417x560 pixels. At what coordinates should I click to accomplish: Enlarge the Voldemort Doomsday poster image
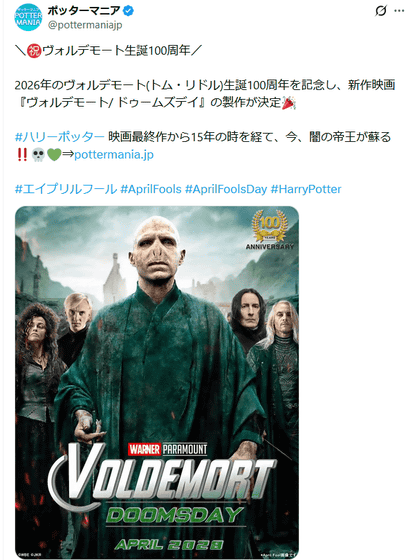157,382
